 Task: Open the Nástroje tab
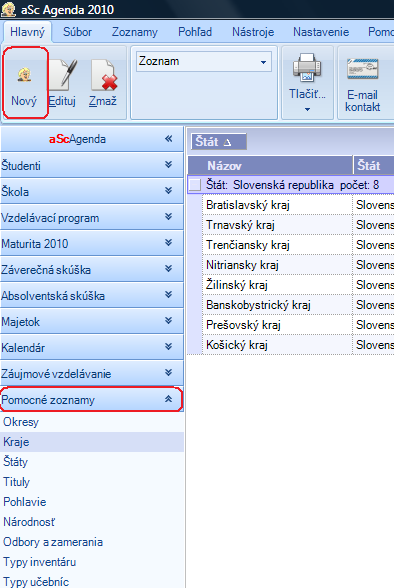tap(253, 32)
